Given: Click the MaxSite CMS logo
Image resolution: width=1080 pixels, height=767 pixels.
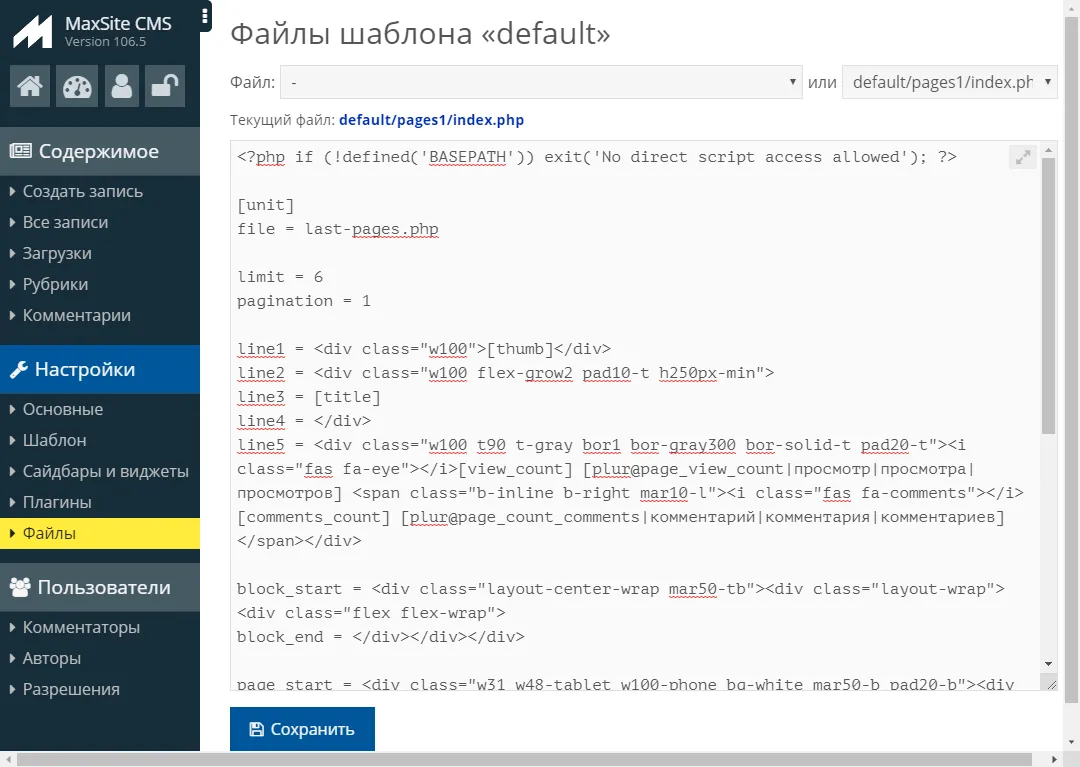Looking at the screenshot, I should [x=32, y=31].
